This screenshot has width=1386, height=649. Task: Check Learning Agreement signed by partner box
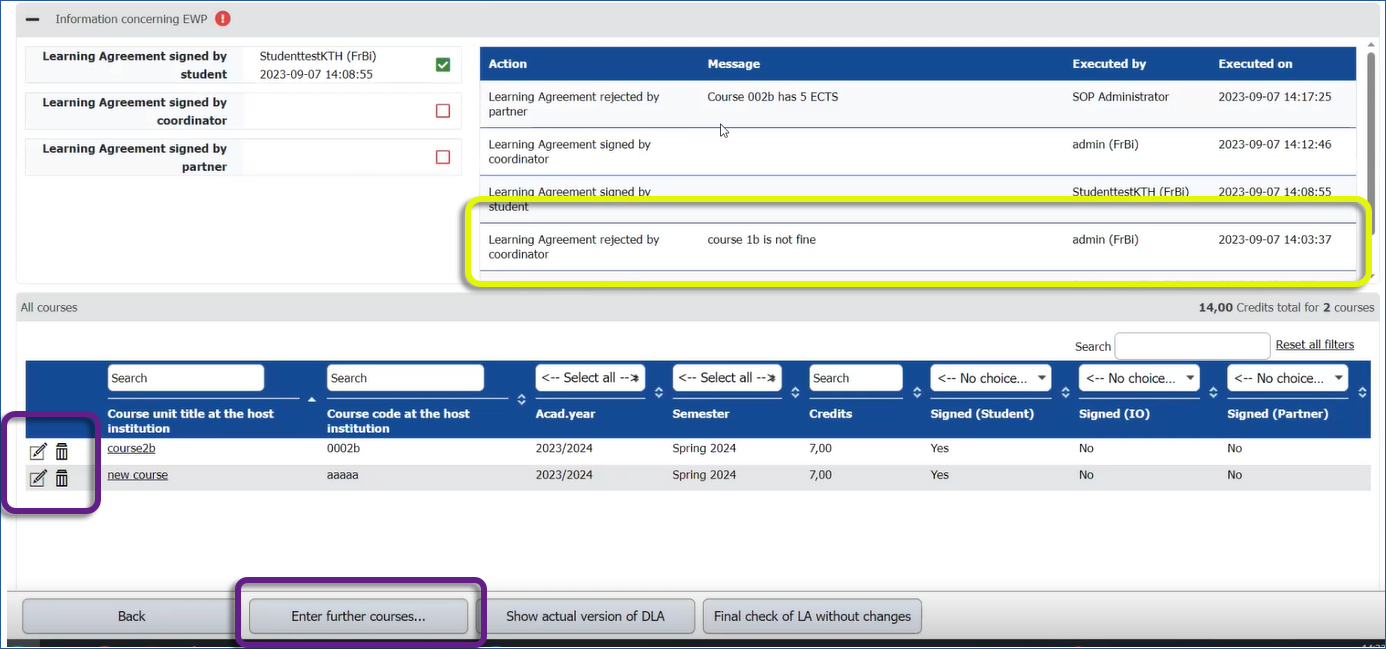point(443,157)
